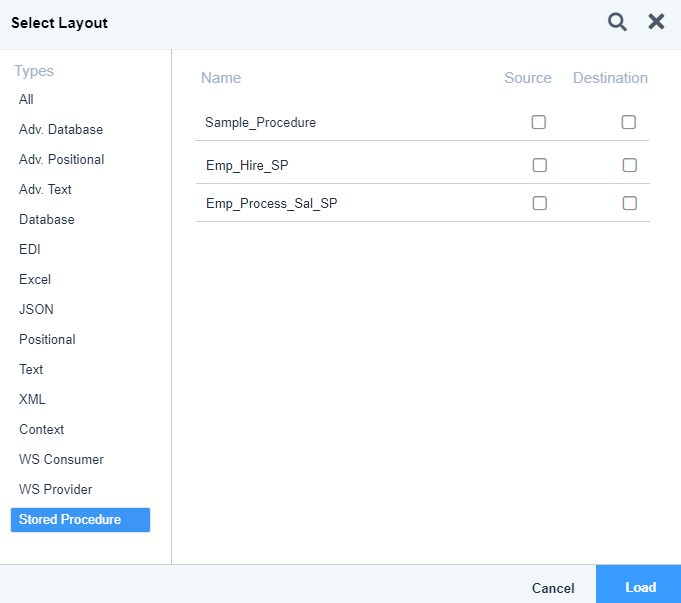Check Destination box for Sample_Procedure

point(628,122)
